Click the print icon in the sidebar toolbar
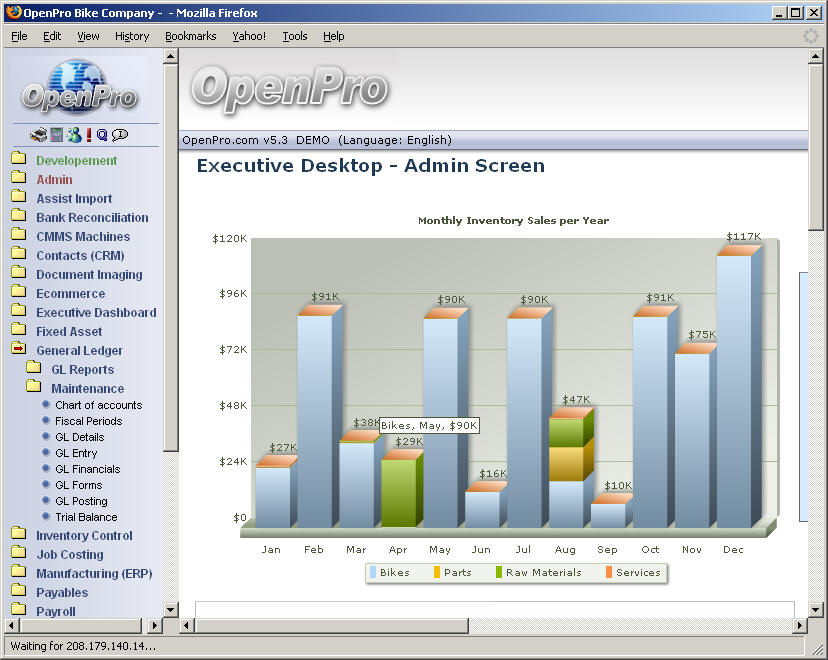Viewport: 828px width, 660px height. click(38, 134)
